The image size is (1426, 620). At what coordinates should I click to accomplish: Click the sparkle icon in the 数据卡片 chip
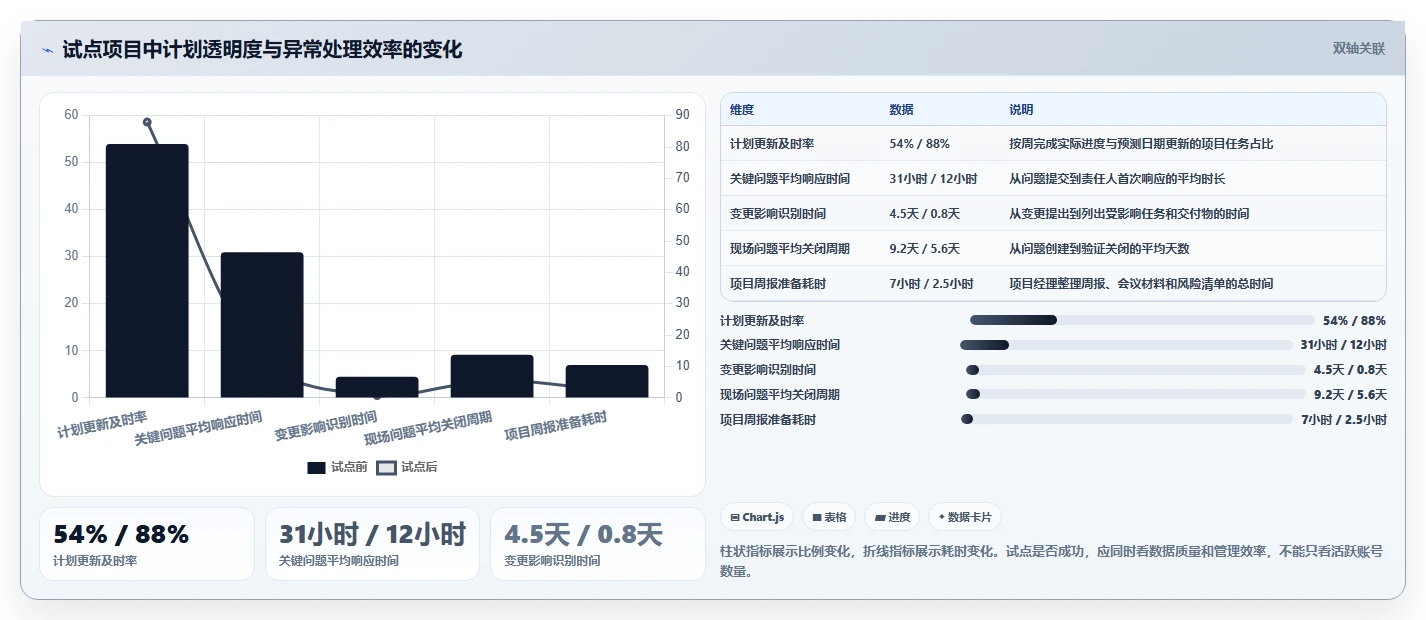tap(942, 517)
